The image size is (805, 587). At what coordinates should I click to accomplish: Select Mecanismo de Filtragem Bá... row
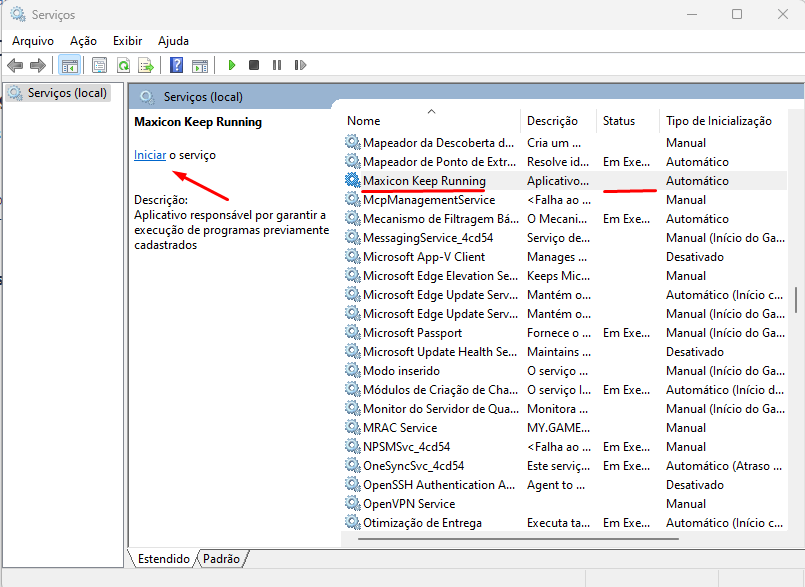[x=564, y=218]
